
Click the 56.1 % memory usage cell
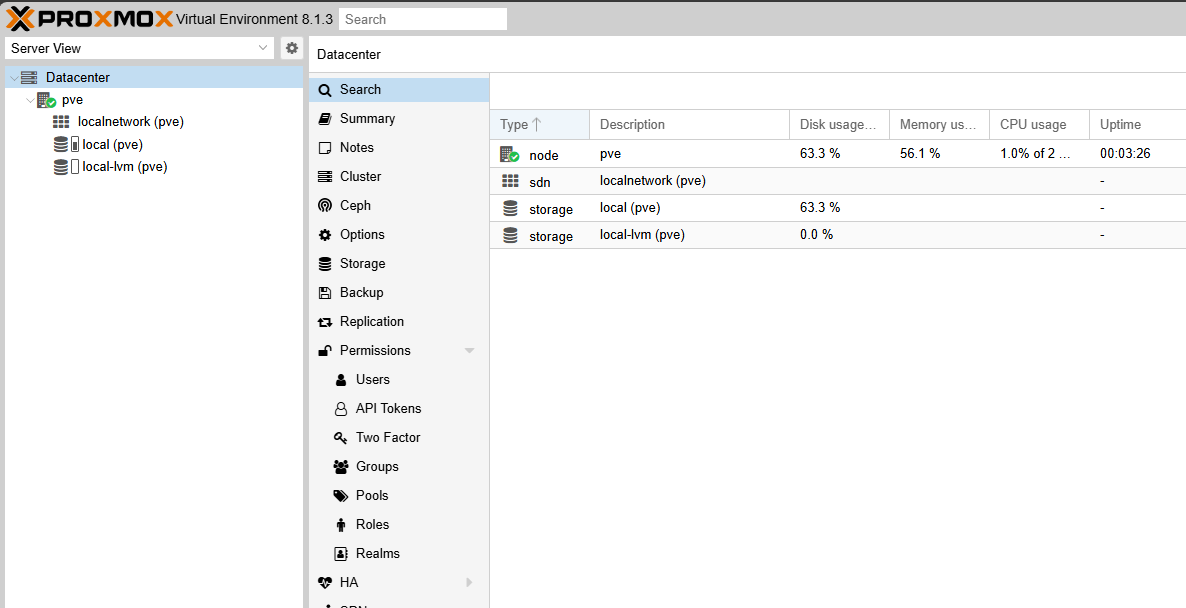point(939,154)
